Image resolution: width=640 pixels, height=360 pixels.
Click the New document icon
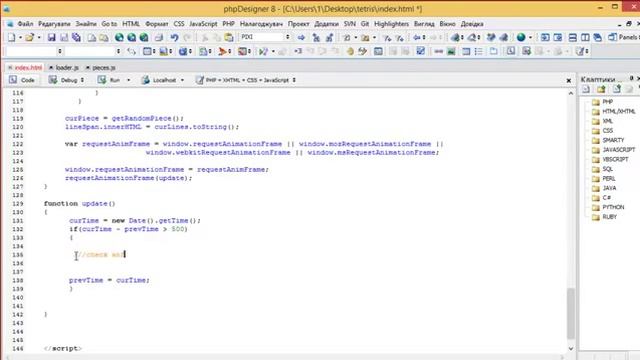11,38
